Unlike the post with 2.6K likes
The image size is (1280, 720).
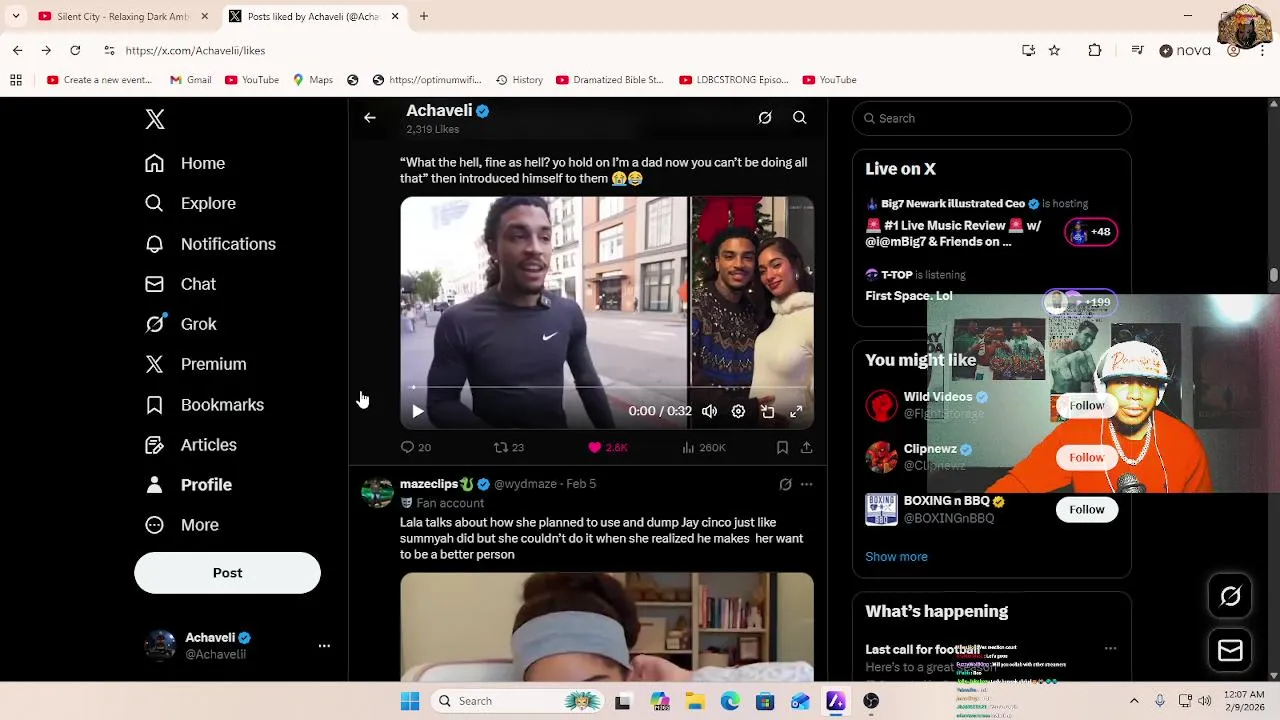(608, 447)
